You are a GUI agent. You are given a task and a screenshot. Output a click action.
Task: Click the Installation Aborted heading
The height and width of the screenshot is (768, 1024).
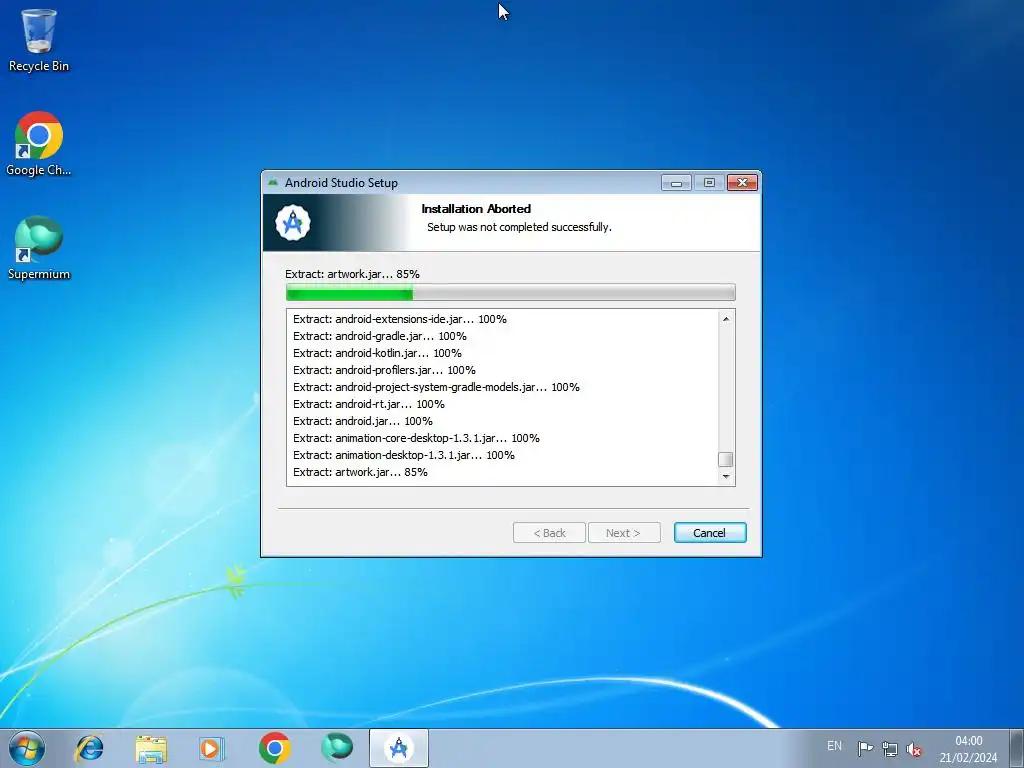[x=476, y=209]
